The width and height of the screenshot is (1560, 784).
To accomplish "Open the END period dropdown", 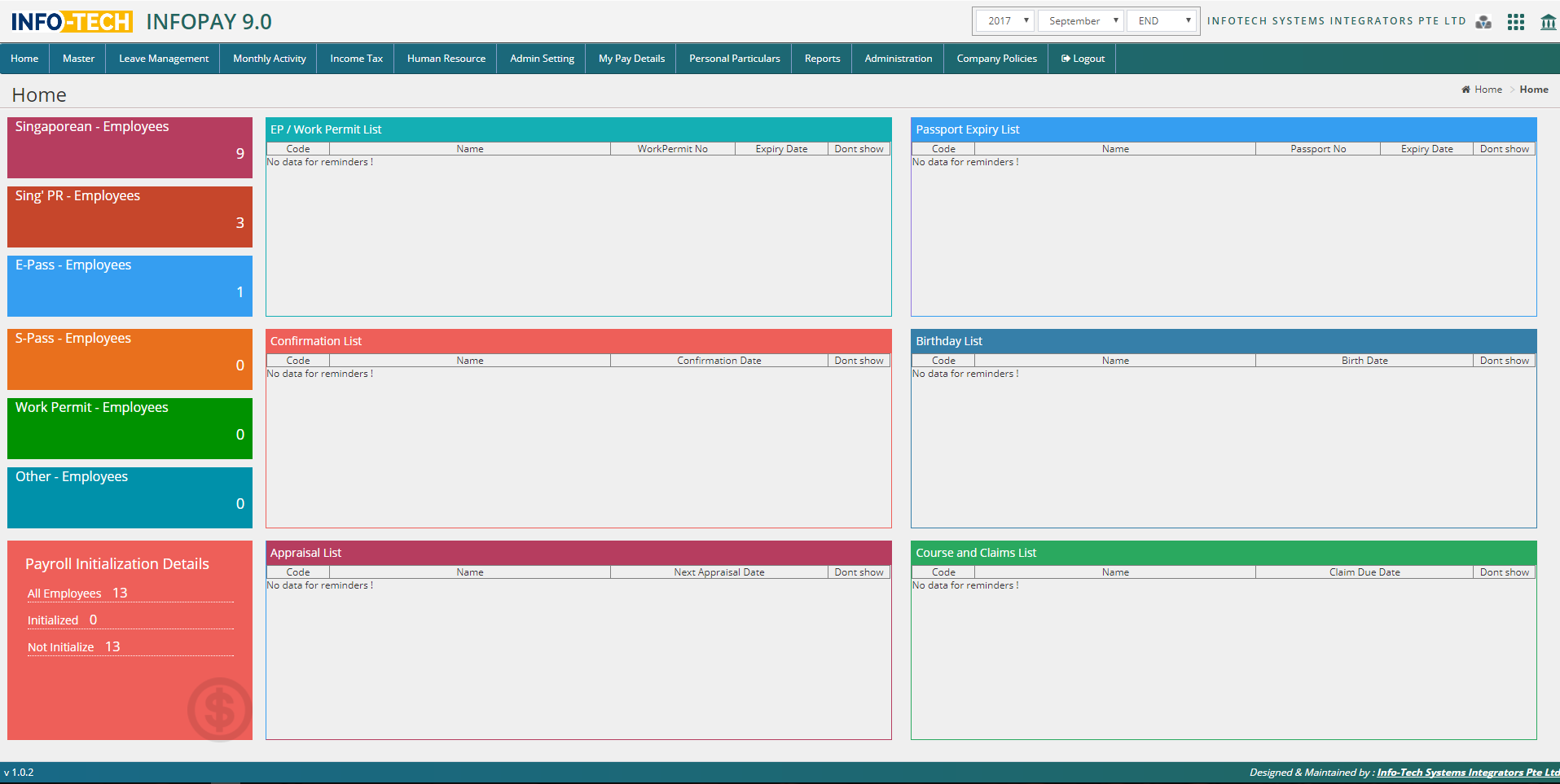I will point(1162,21).
